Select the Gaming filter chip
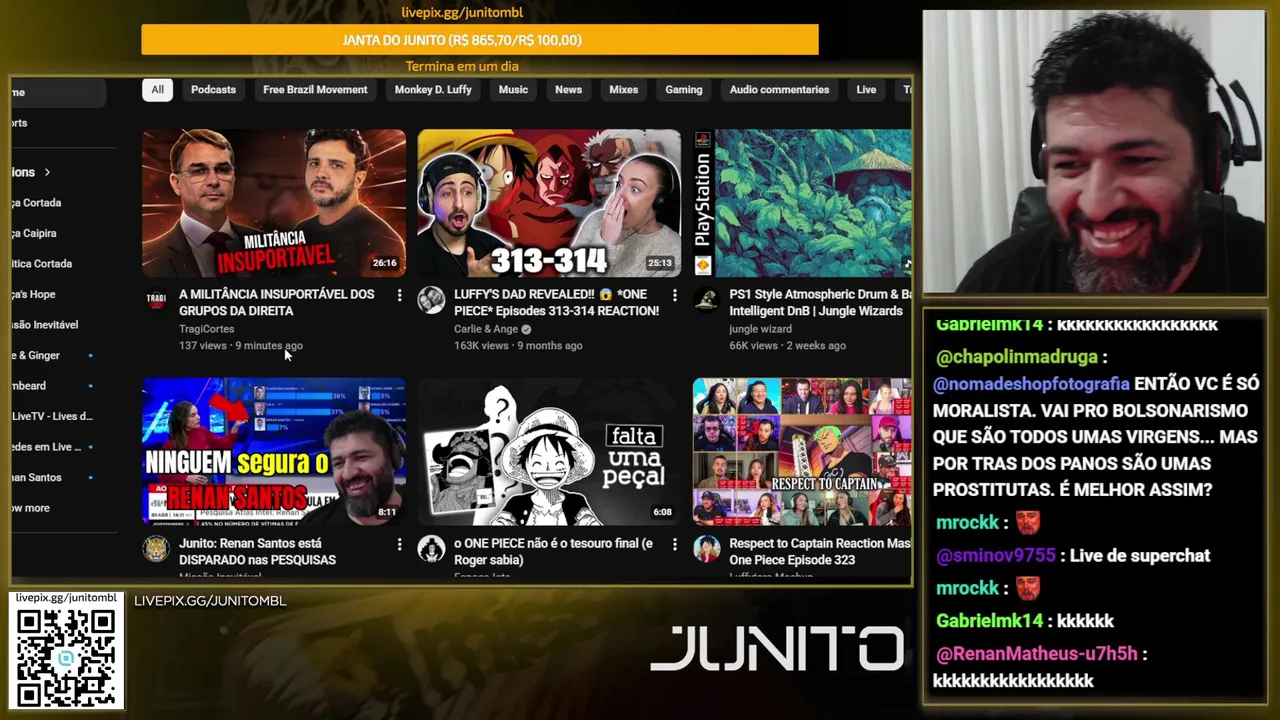 (684, 90)
